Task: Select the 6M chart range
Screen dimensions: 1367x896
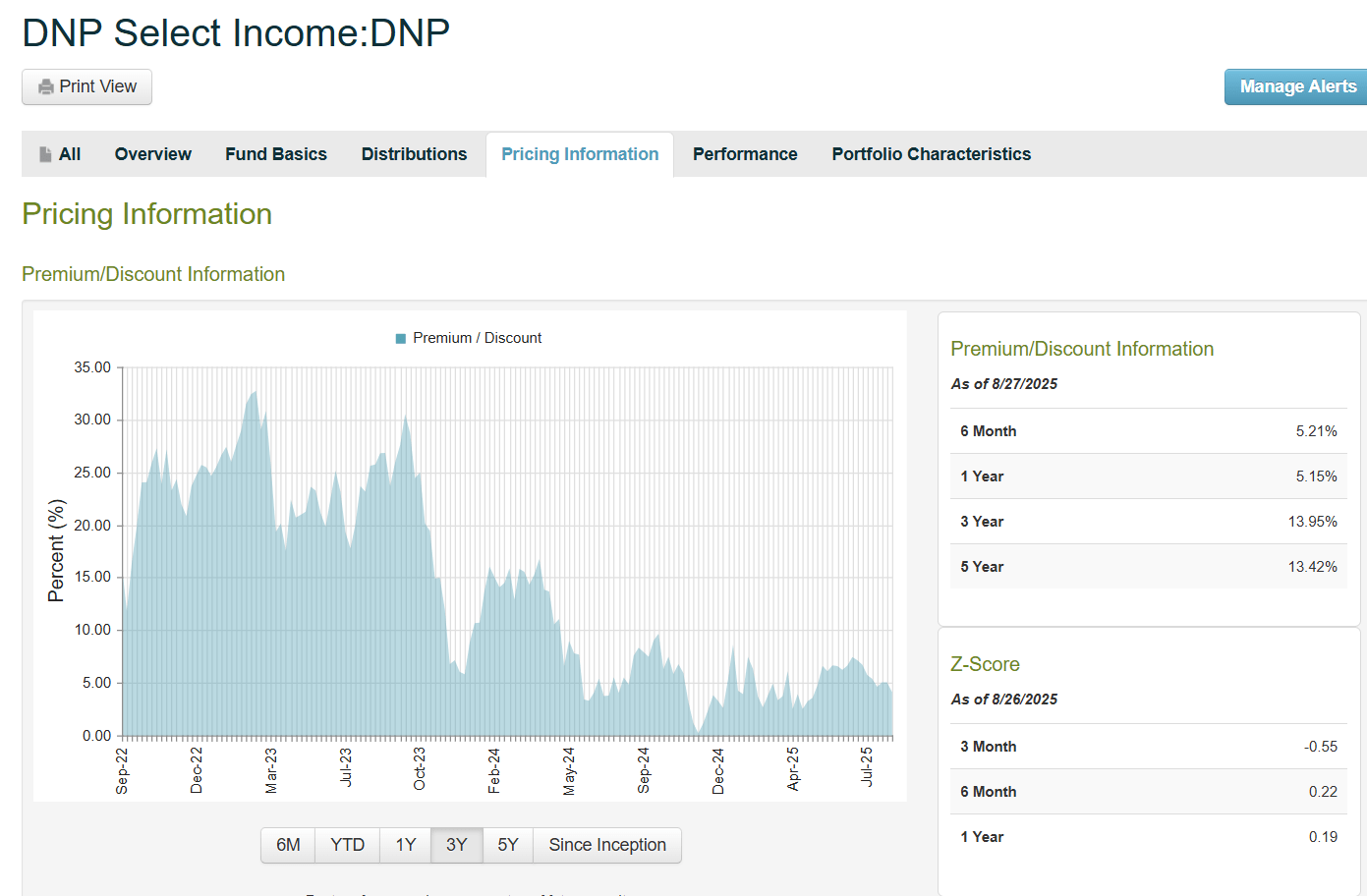Action: pos(287,845)
